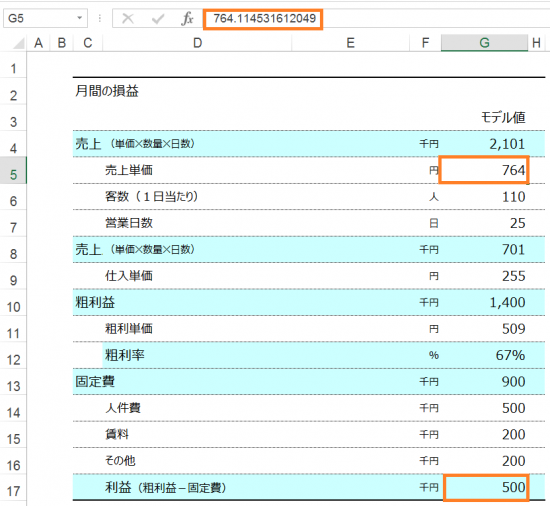Open Insert Function fx dialog

[187, 18]
